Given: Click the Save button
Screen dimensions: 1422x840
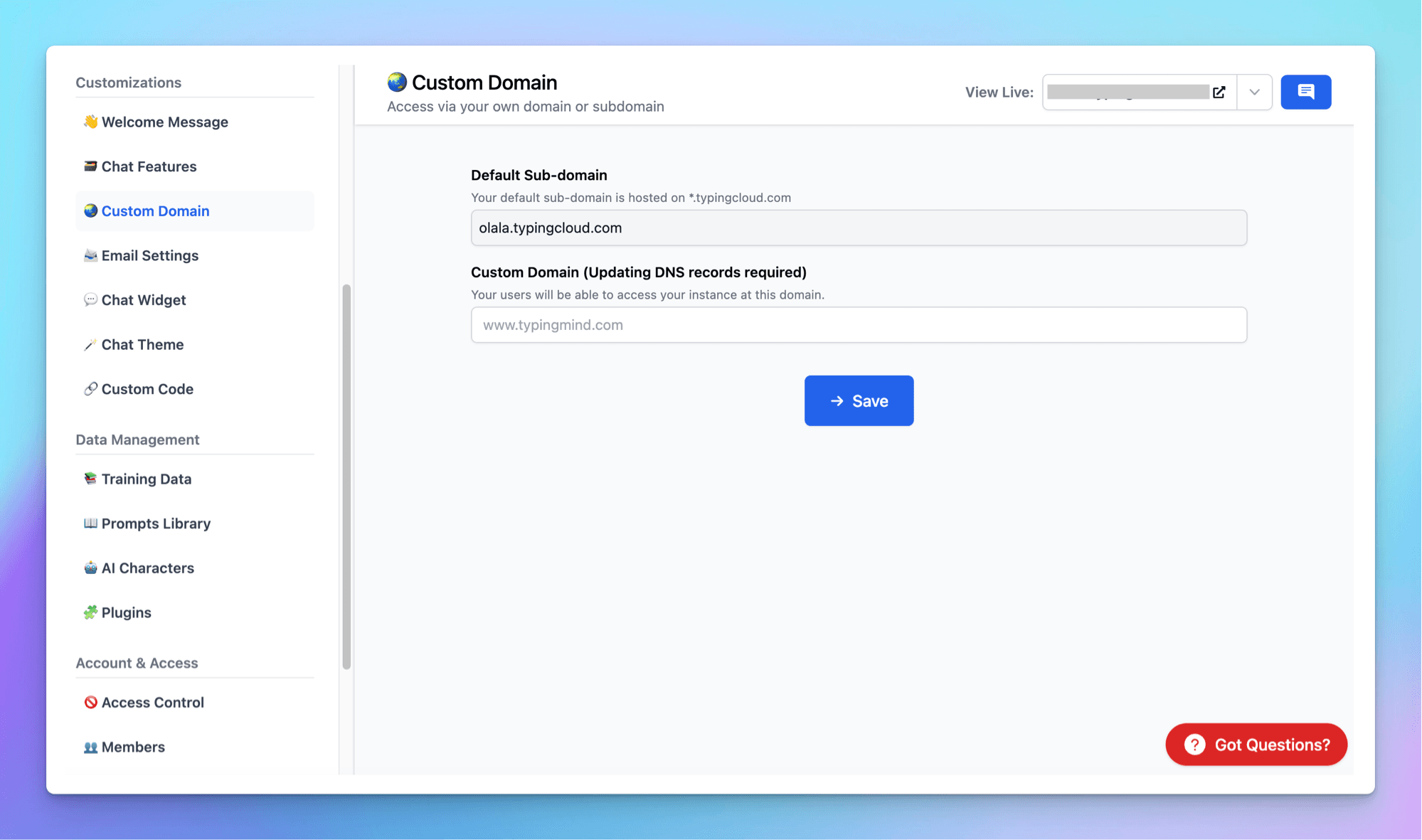Looking at the screenshot, I should tap(859, 400).
